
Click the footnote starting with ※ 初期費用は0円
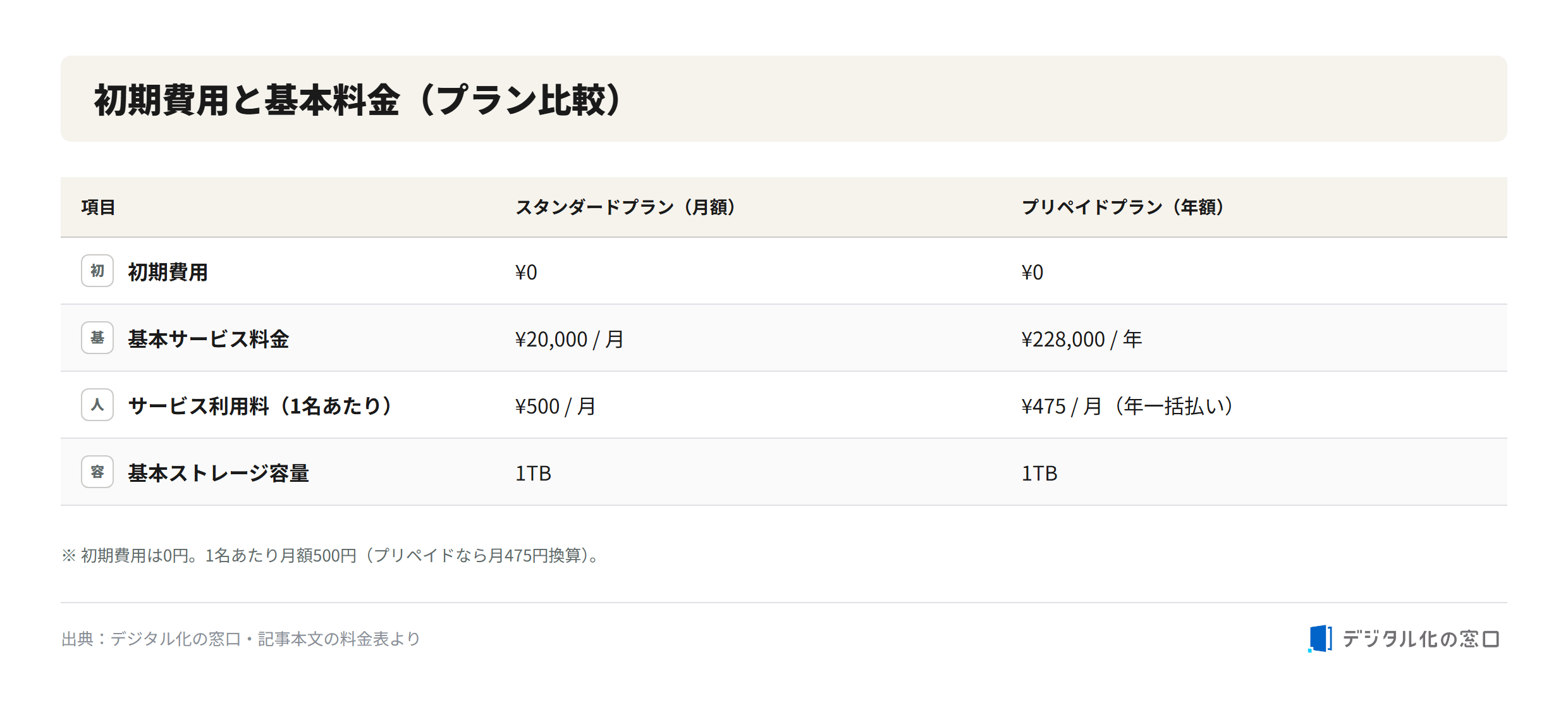(x=330, y=555)
